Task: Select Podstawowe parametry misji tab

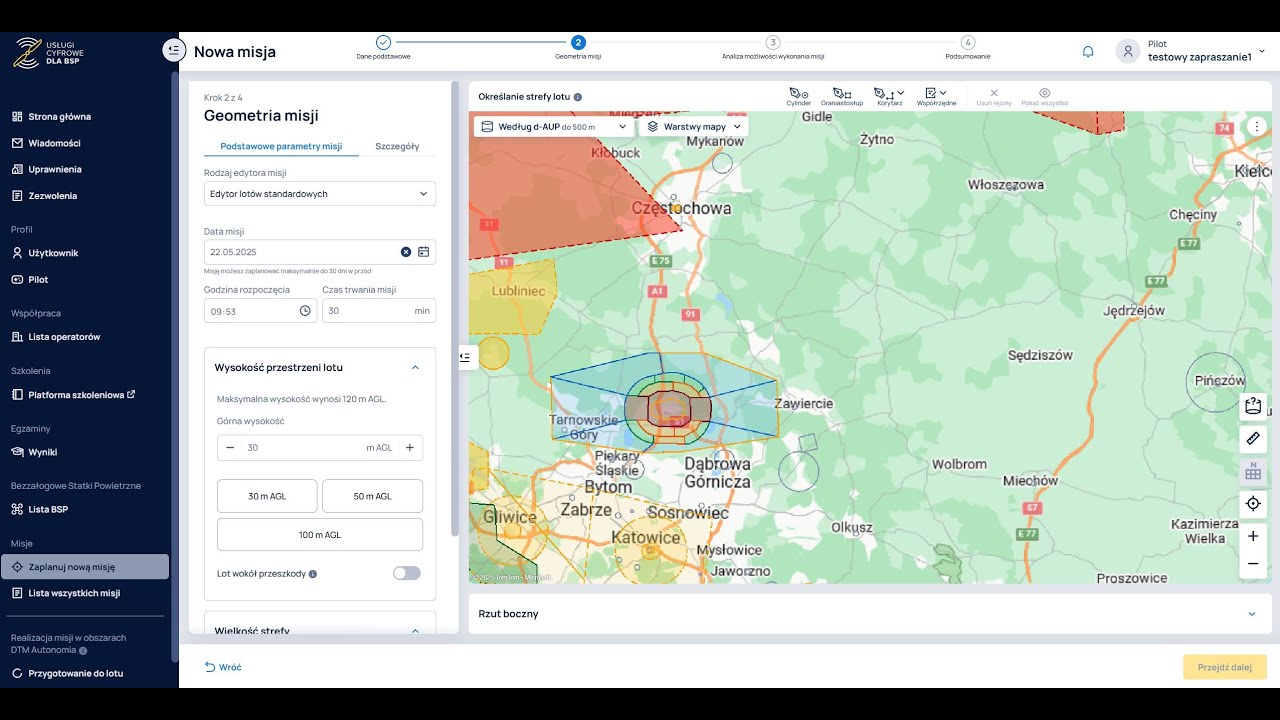Action: pos(281,146)
